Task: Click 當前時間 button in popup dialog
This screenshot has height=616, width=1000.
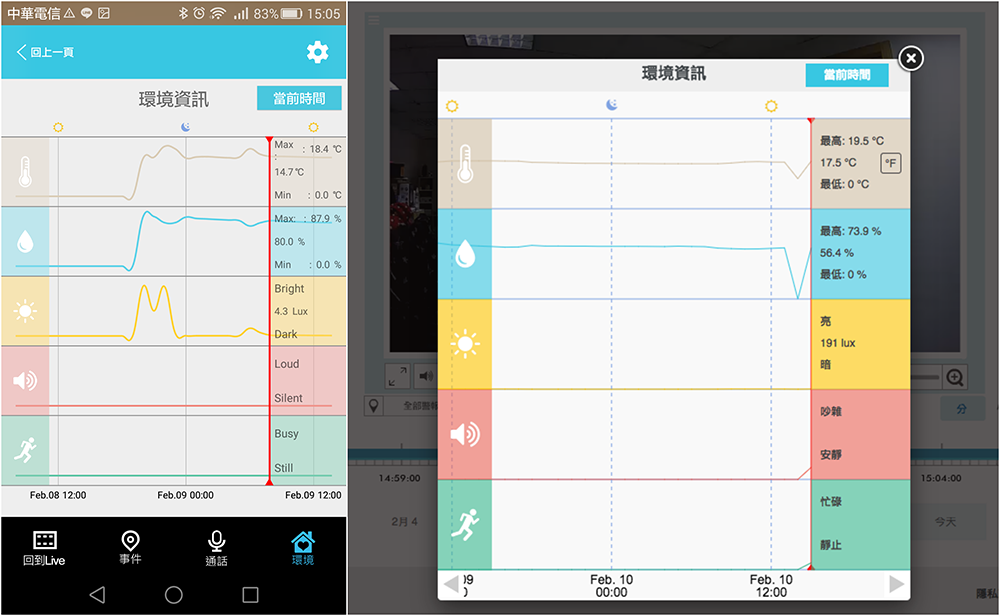Action: coord(847,75)
